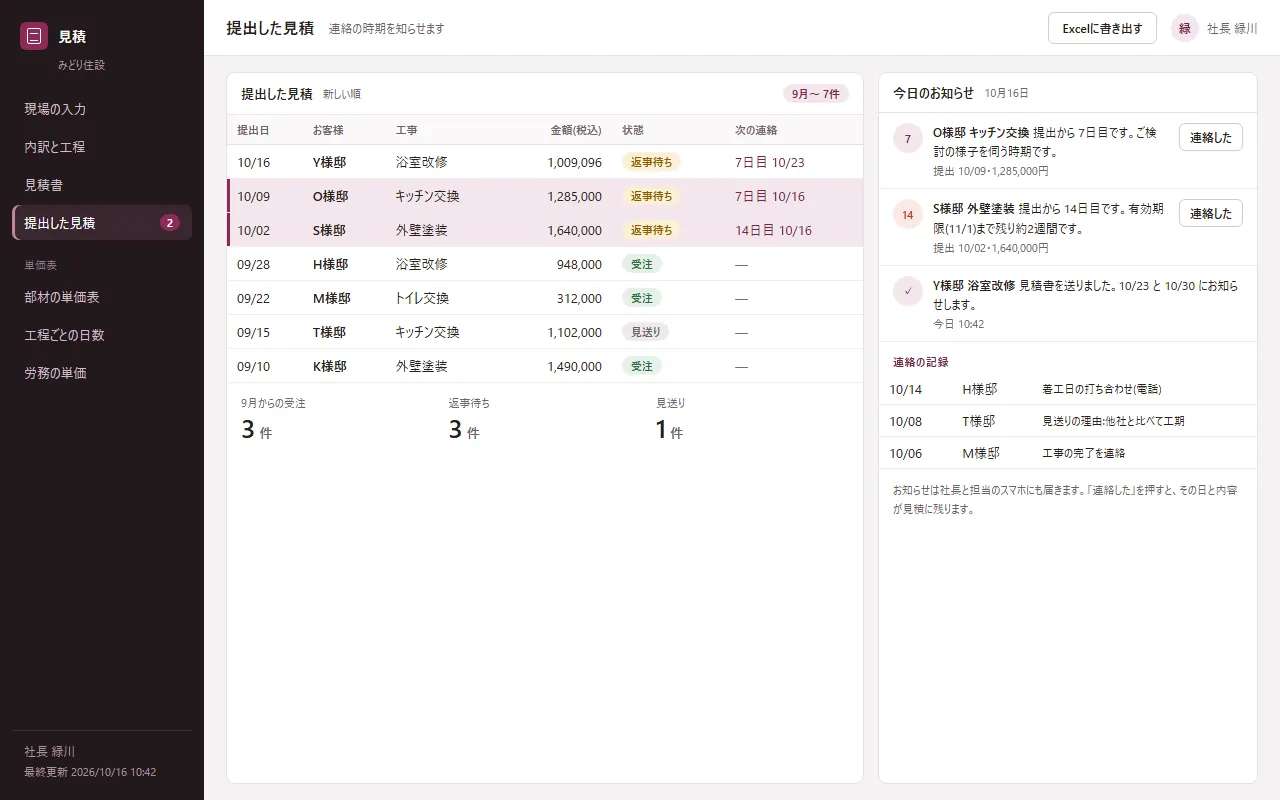
Task: Select the M様邸 トイレ交換 row
Action: pos(545,298)
